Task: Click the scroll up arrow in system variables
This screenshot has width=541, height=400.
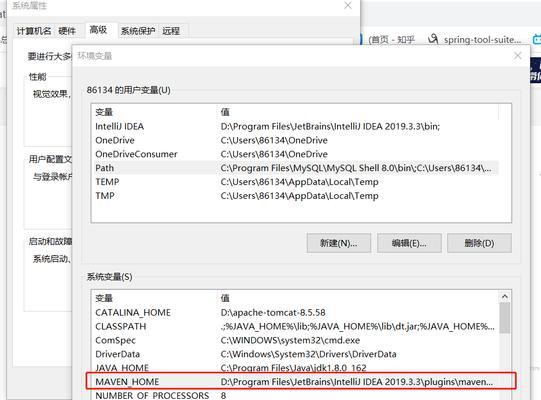Action: point(504,296)
